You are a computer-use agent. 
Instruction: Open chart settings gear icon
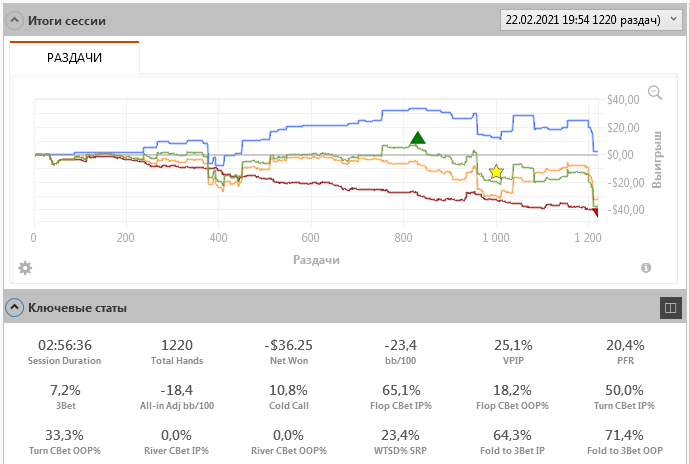tap(25, 268)
